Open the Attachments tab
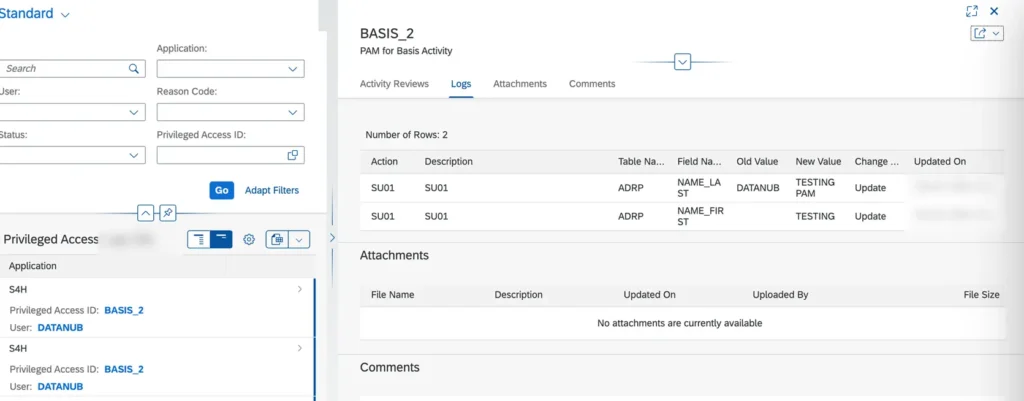This screenshot has width=1024, height=401. (519, 84)
